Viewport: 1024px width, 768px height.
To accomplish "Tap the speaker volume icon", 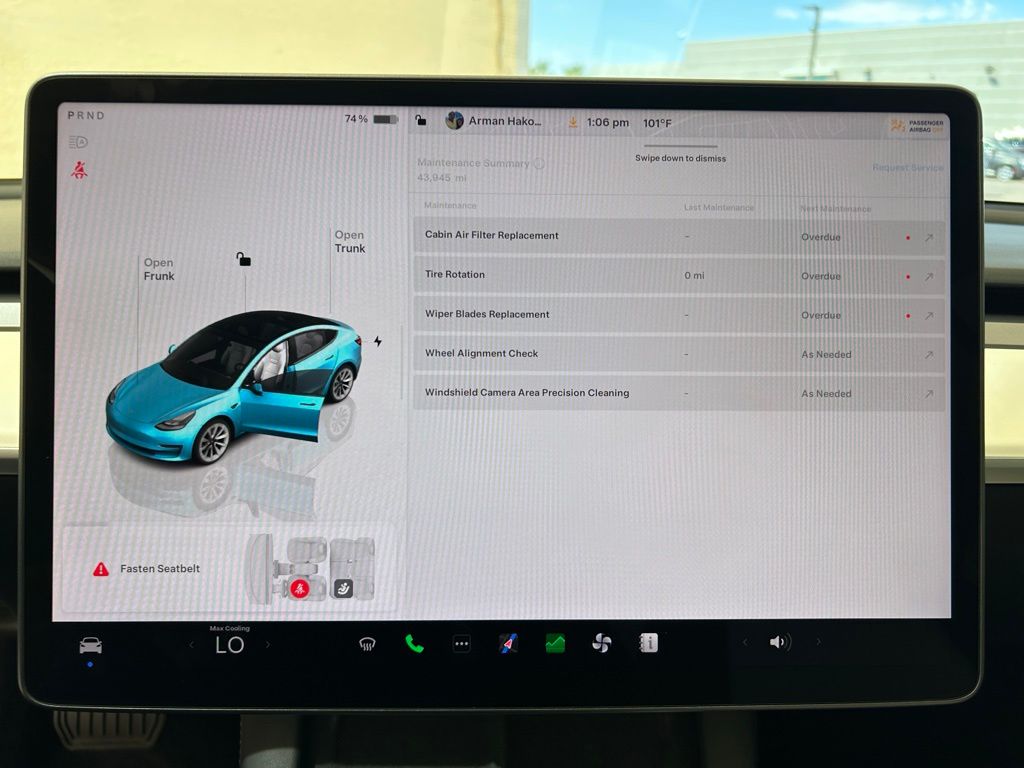I will pos(780,643).
